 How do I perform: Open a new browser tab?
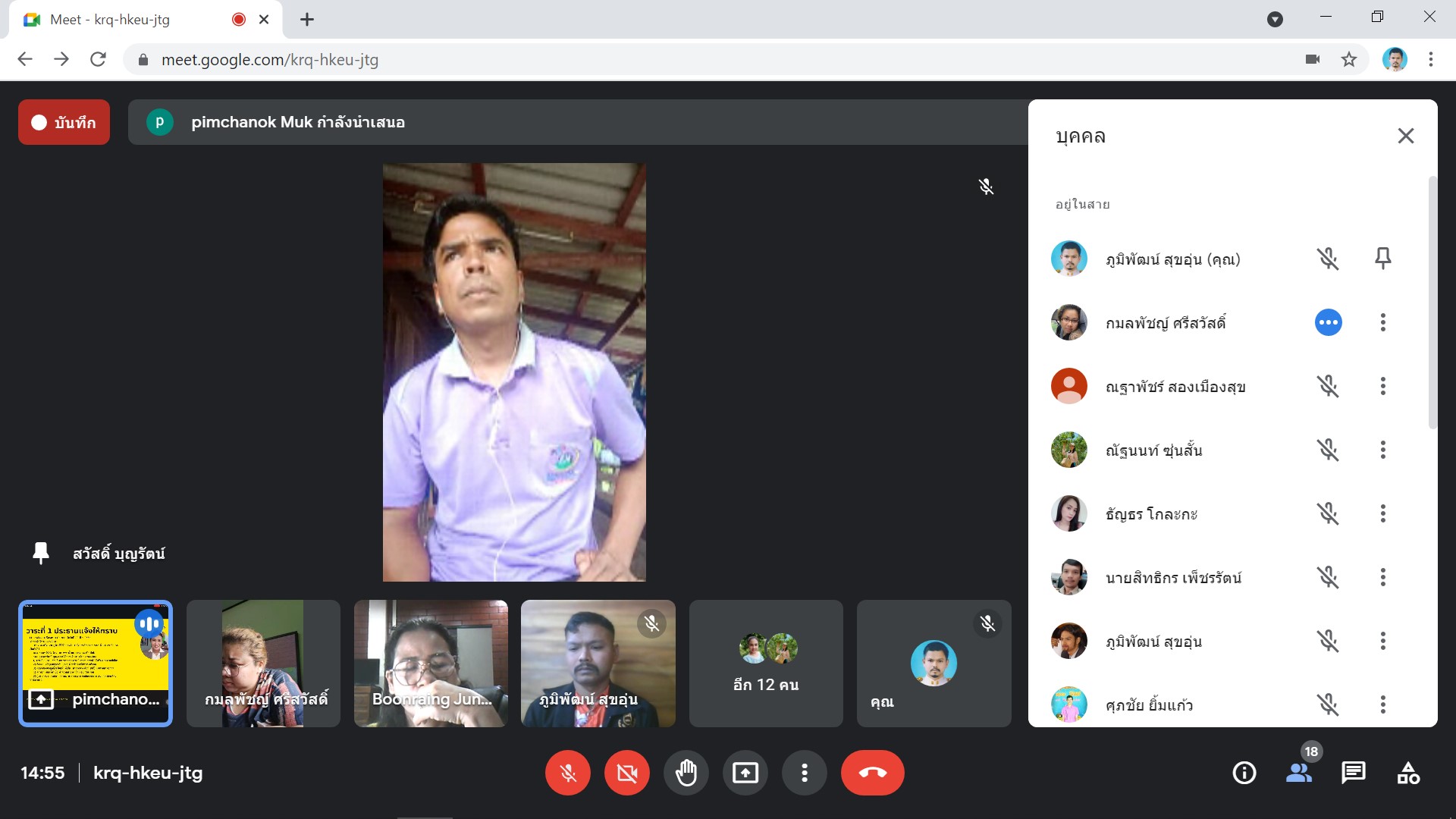[306, 20]
